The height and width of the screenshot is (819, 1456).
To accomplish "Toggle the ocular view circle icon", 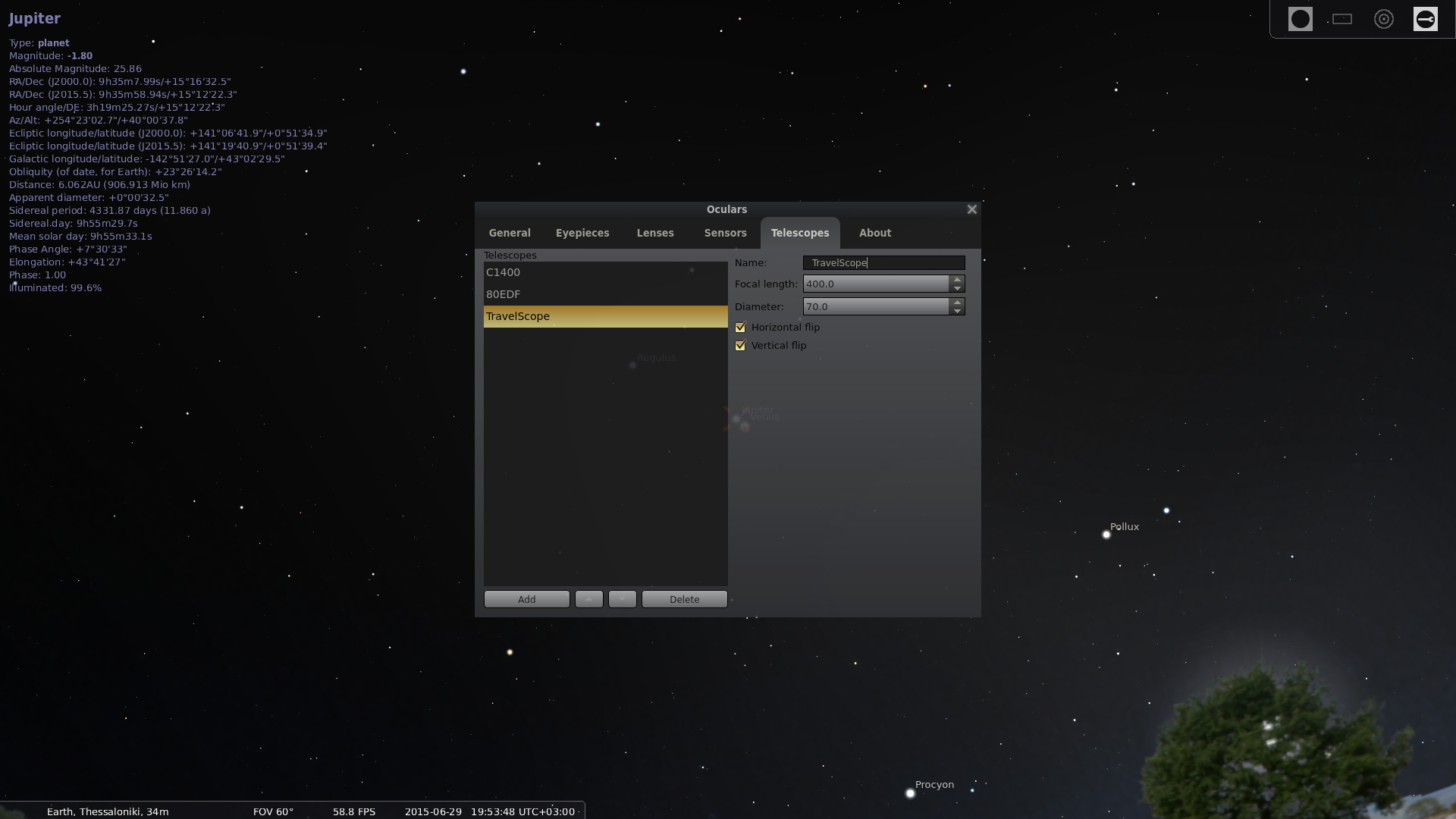I will [x=1300, y=19].
